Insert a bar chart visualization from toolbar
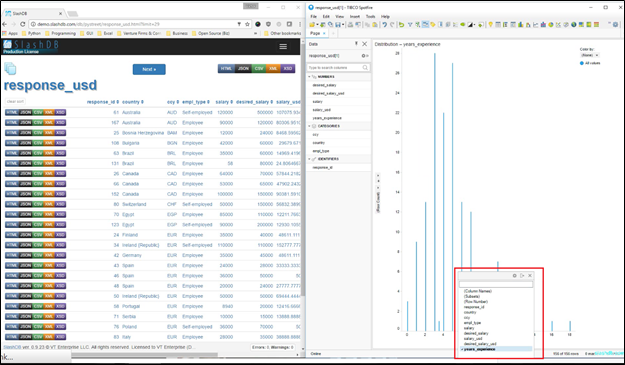The height and width of the screenshot is (365, 625). pos(520,25)
